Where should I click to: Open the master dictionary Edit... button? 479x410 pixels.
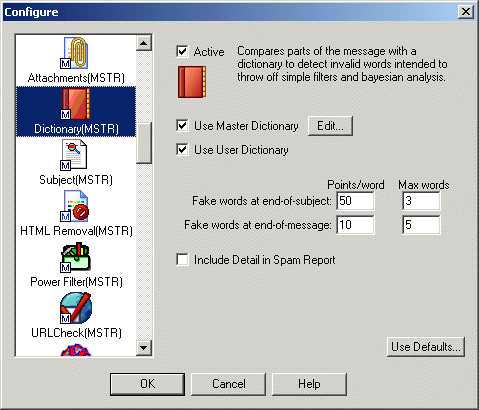tap(330, 126)
